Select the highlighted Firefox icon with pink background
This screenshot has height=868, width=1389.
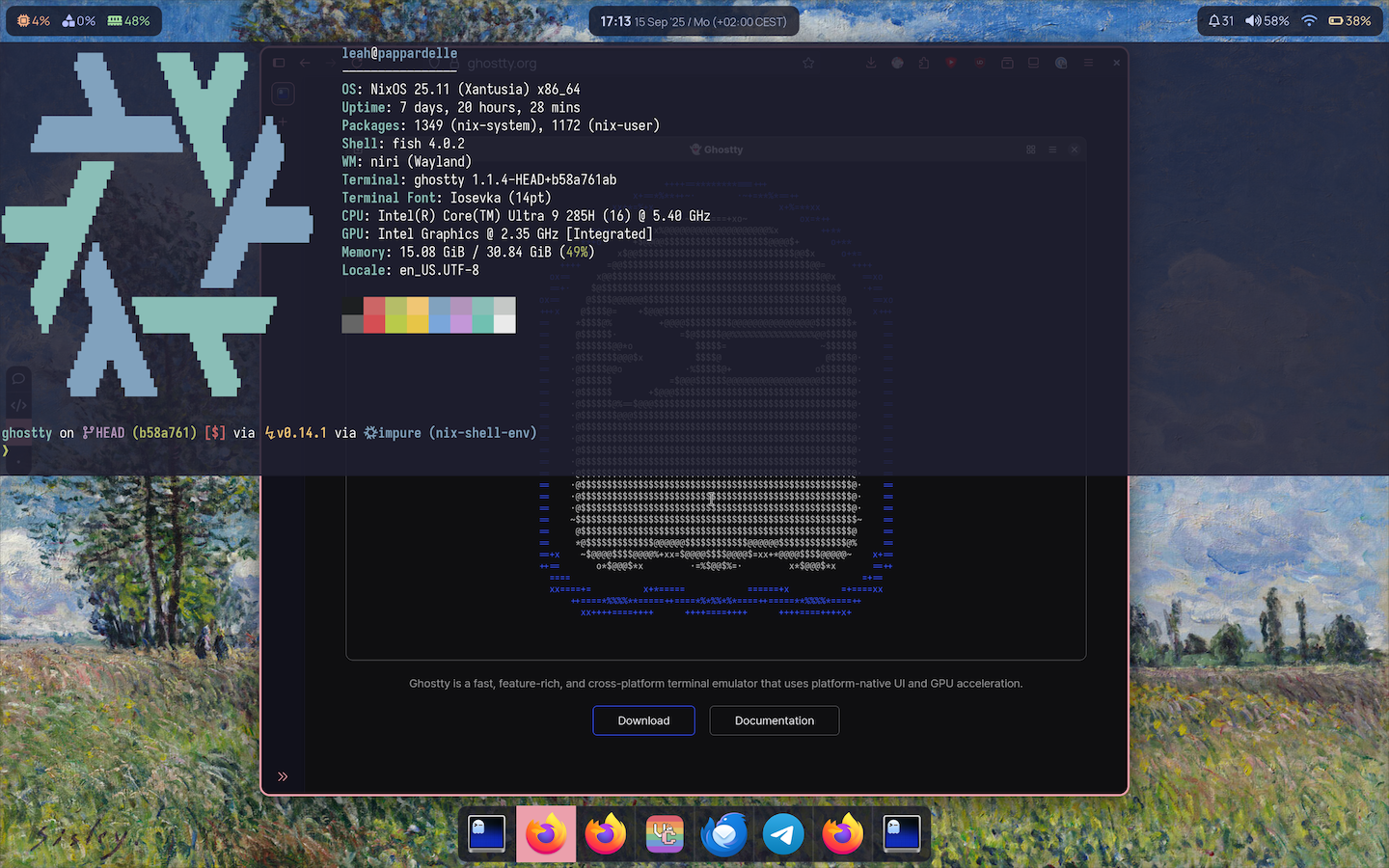pyautogui.click(x=546, y=834)
